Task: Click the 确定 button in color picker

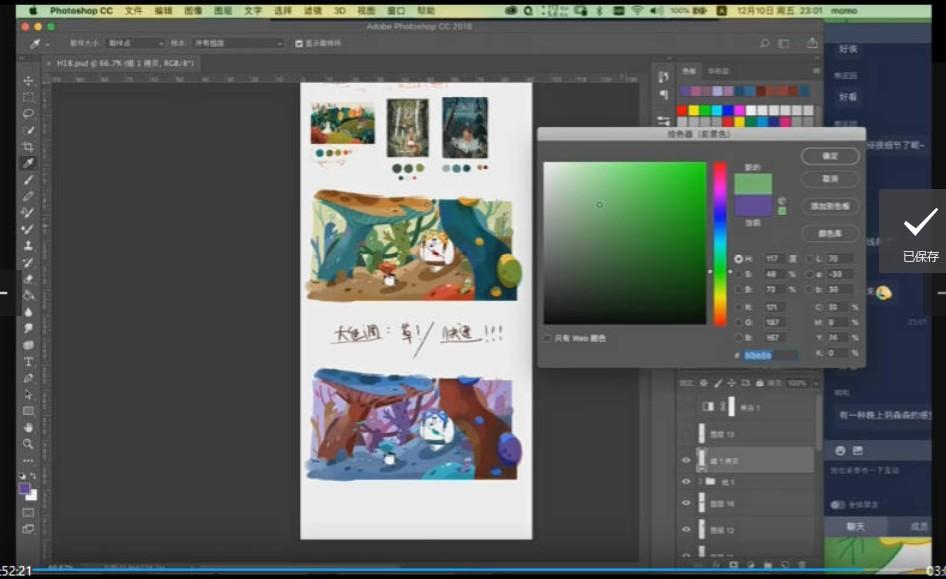Action: [830, 156]
